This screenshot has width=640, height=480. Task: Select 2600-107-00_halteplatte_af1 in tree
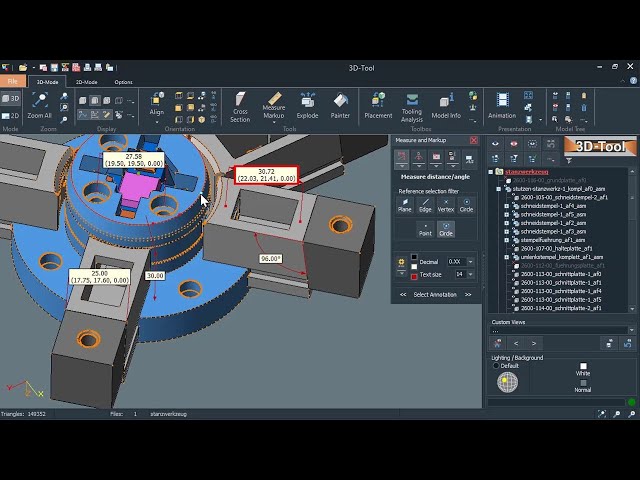pyautogui.click(x=556, y=249)
